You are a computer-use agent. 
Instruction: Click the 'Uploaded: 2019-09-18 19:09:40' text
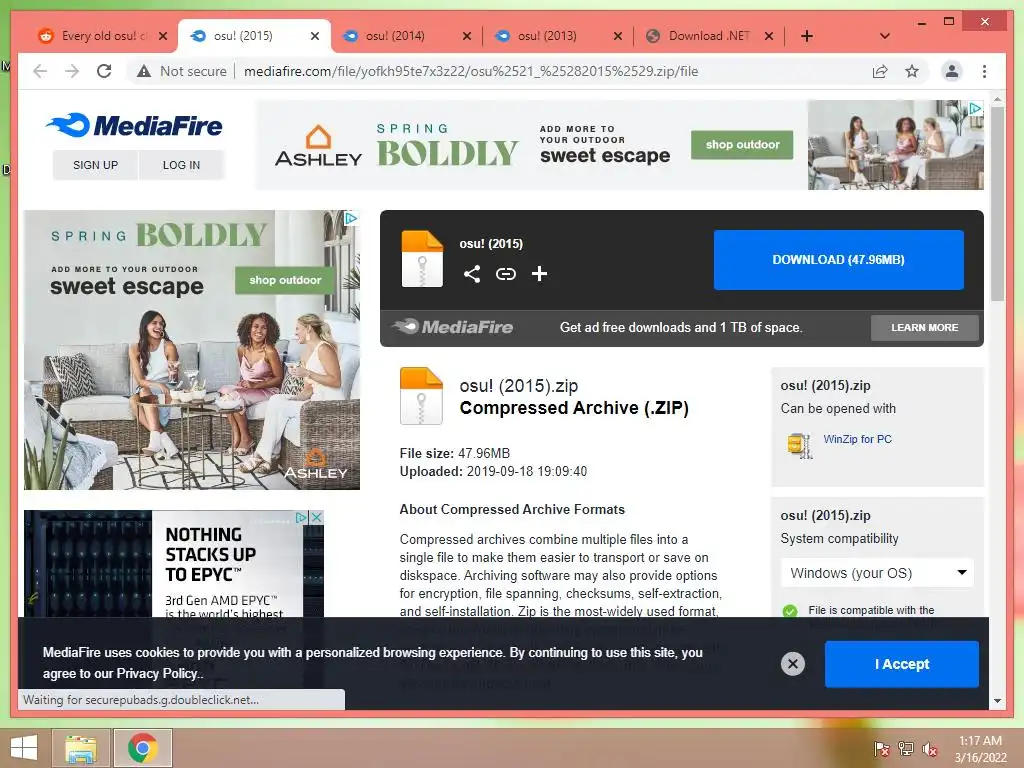point(493,472)
